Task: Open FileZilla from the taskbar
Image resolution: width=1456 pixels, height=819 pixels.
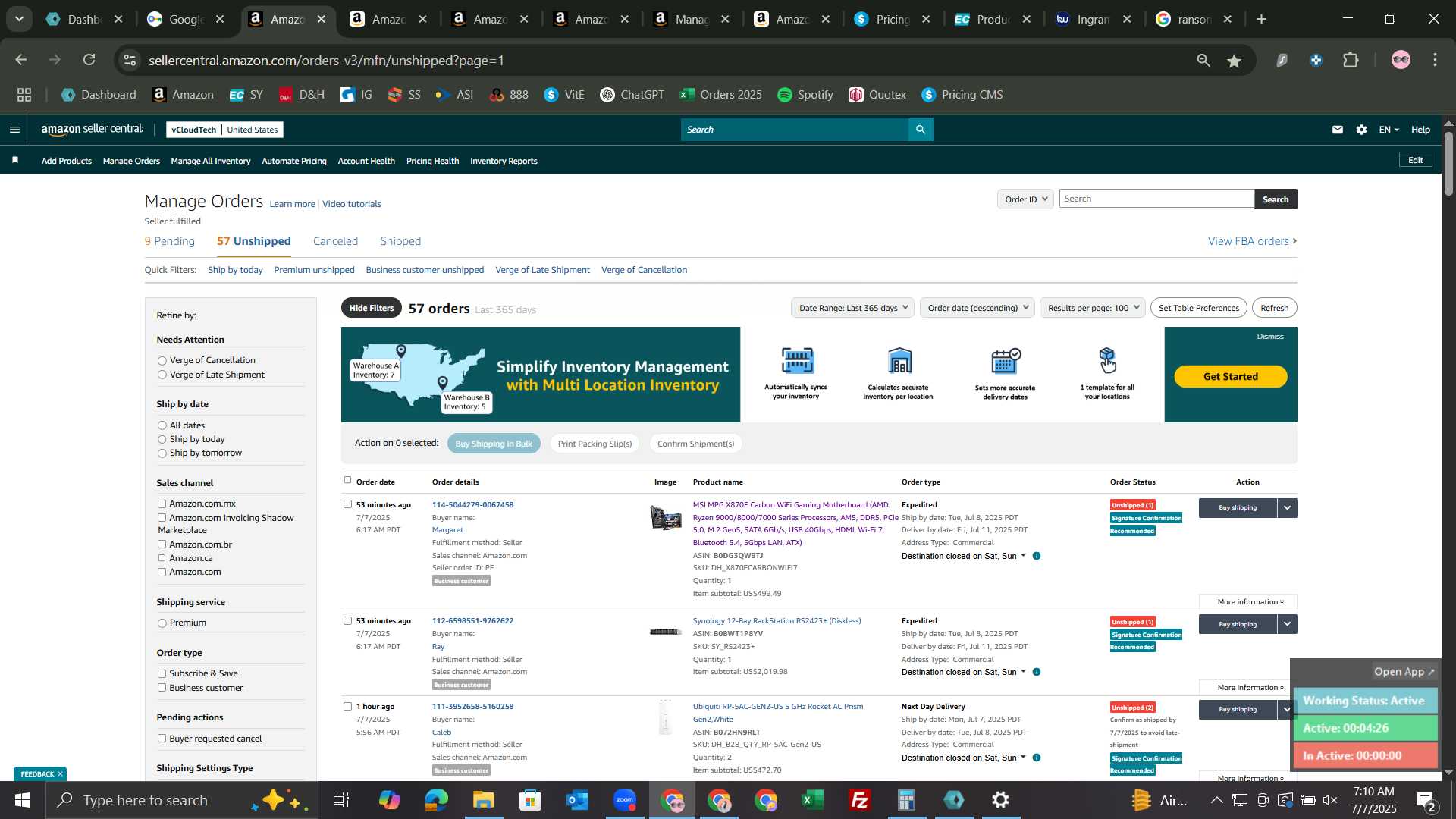Action: [x=859, y=800]
